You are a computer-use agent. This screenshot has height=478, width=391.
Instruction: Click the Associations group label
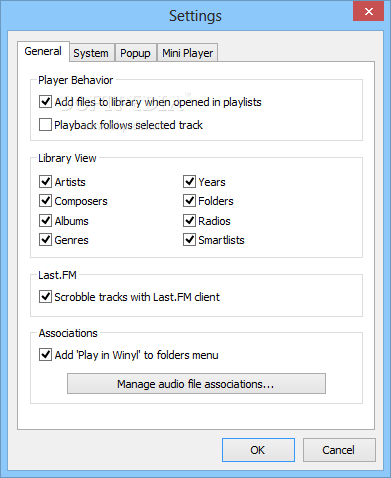click(68, 333)
